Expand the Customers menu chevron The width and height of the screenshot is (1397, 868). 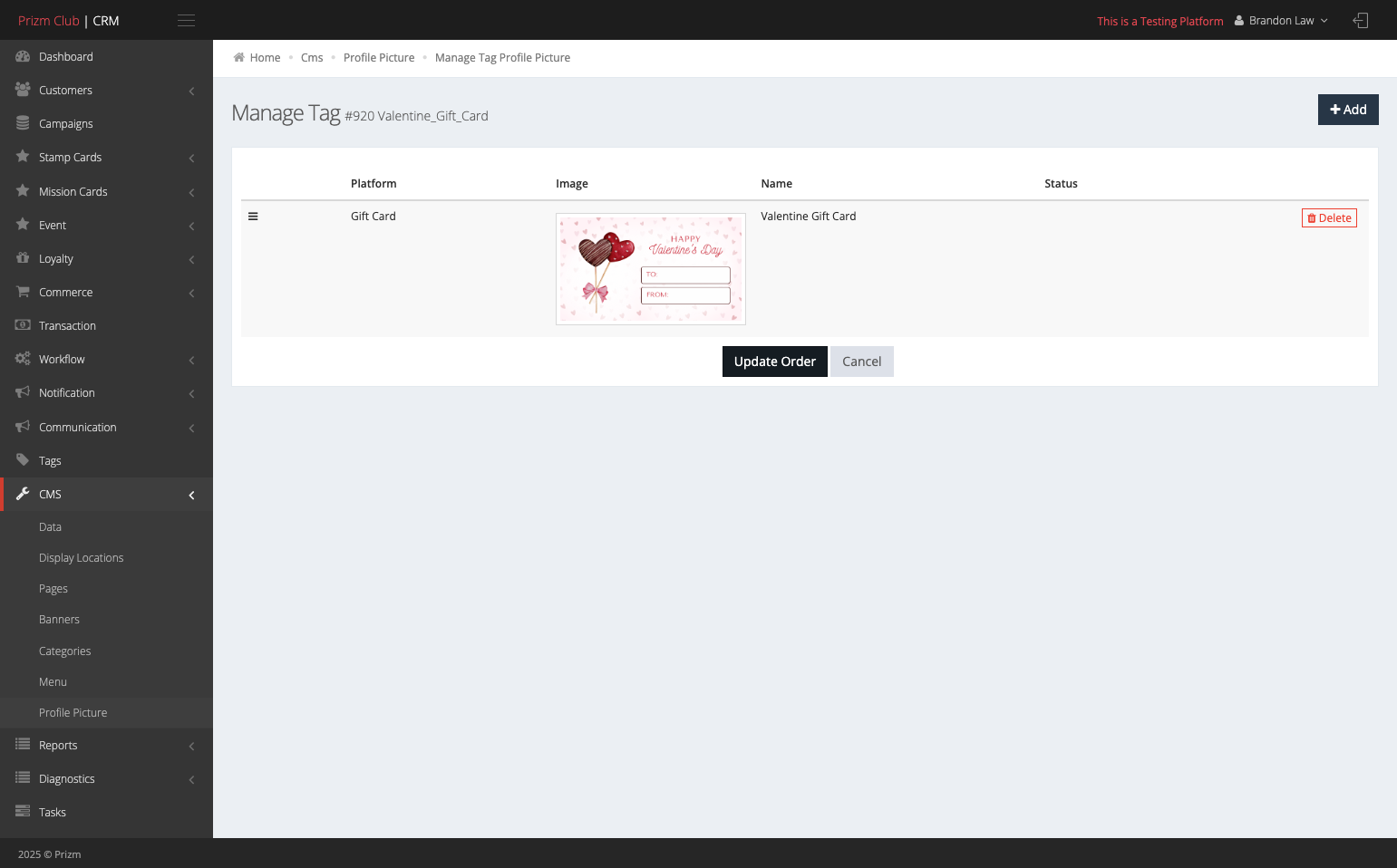pyautogui.click(x=191, y=91)
